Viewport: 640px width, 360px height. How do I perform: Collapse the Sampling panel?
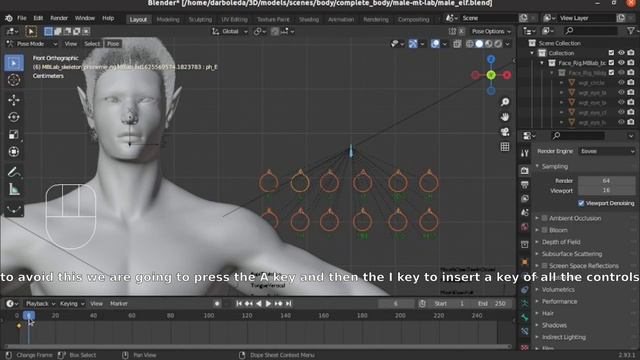[x=554, y=167]
